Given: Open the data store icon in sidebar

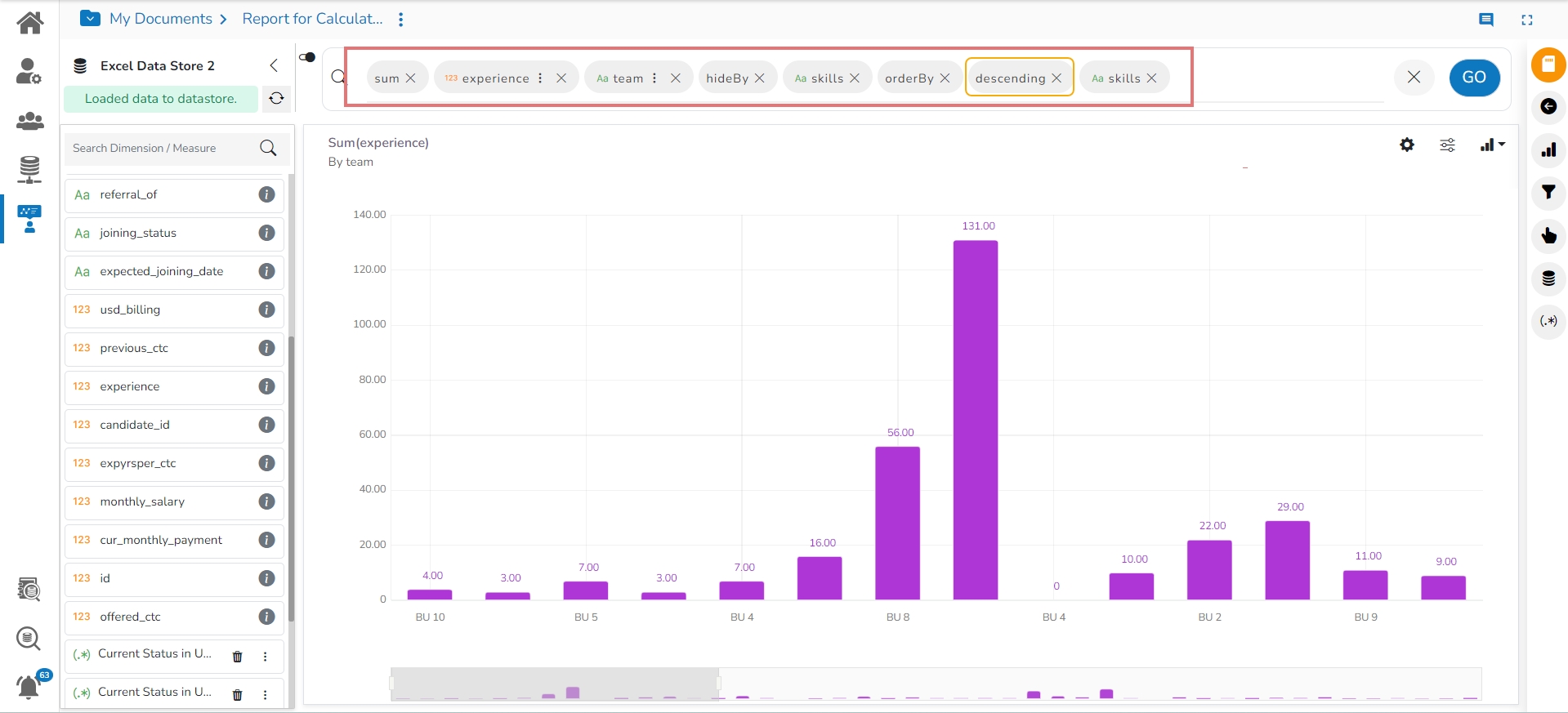Looking at the screenshot, I should click(29, 169).
